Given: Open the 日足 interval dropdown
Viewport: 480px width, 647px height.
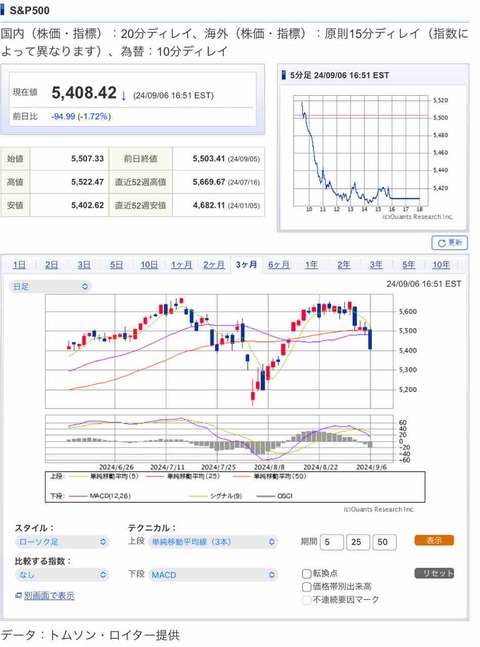Looking at the screenshot, I should click(x=50, y=286).
